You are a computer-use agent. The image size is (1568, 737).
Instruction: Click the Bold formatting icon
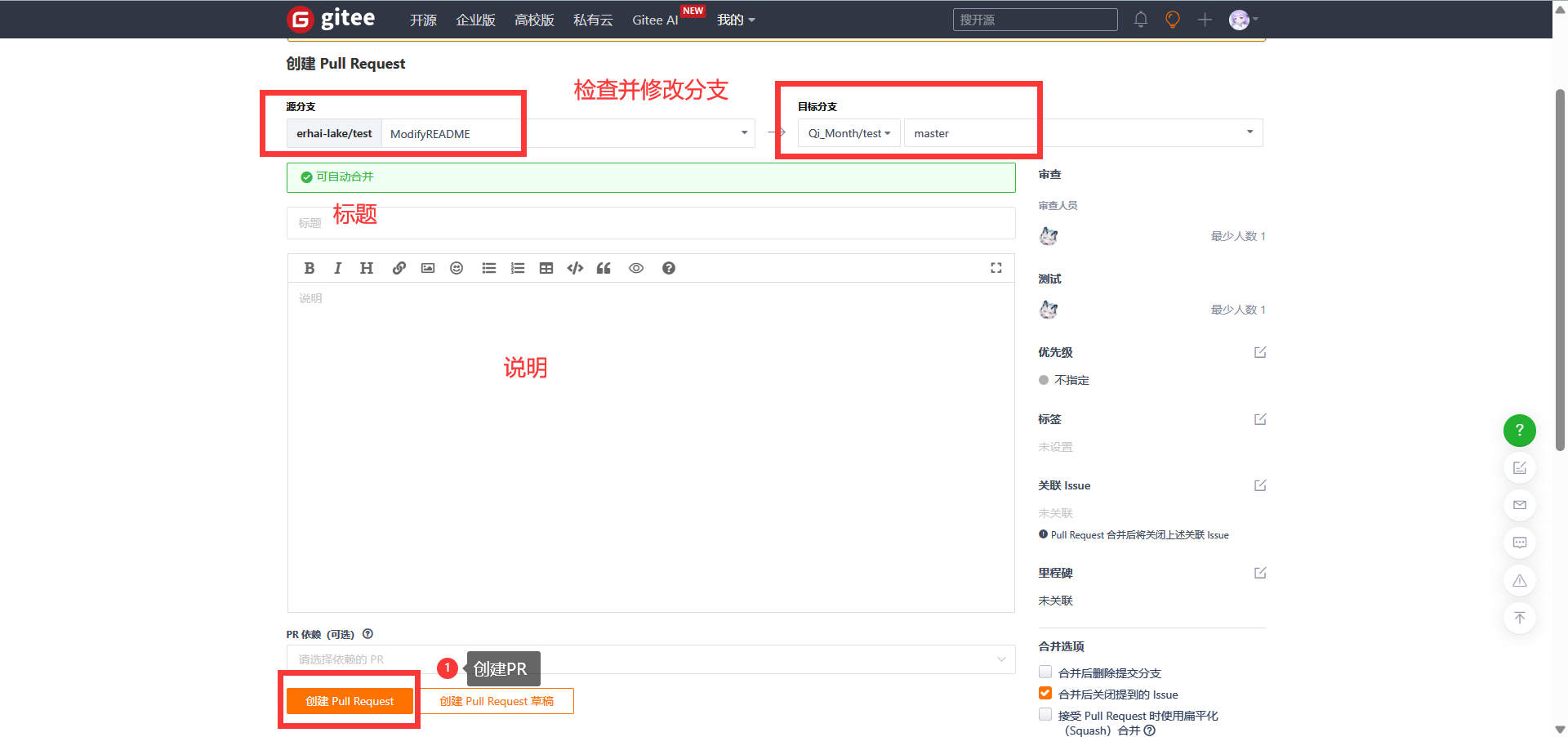pos(310,268)
